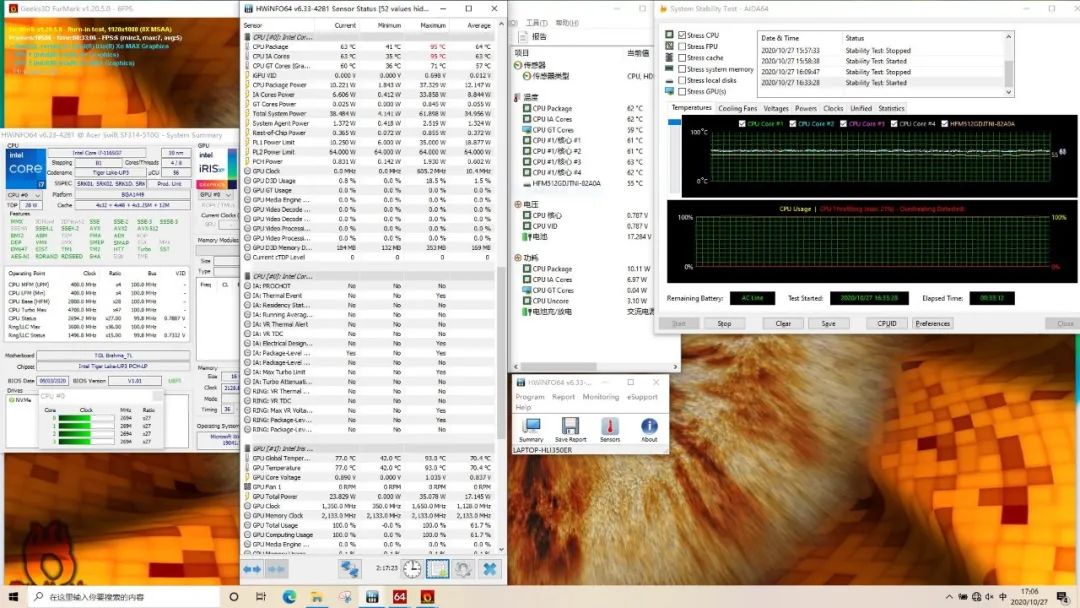Close sensors with the blue X icon
This screenshot has height=608, width=1080.
(490, 569)
